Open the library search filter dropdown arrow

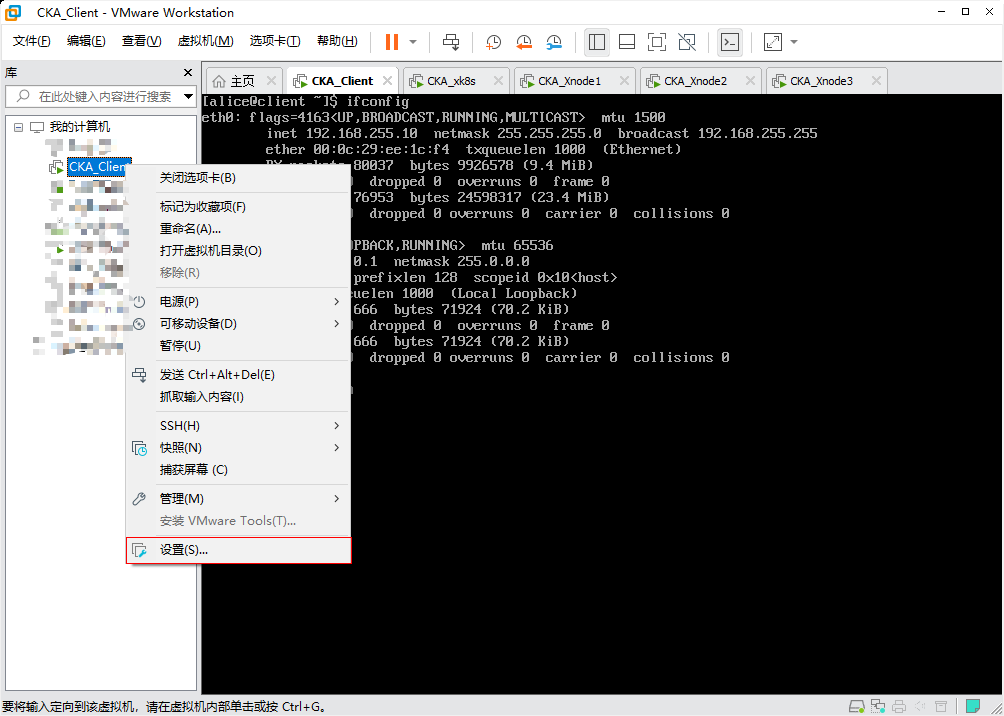pos(188,97)
